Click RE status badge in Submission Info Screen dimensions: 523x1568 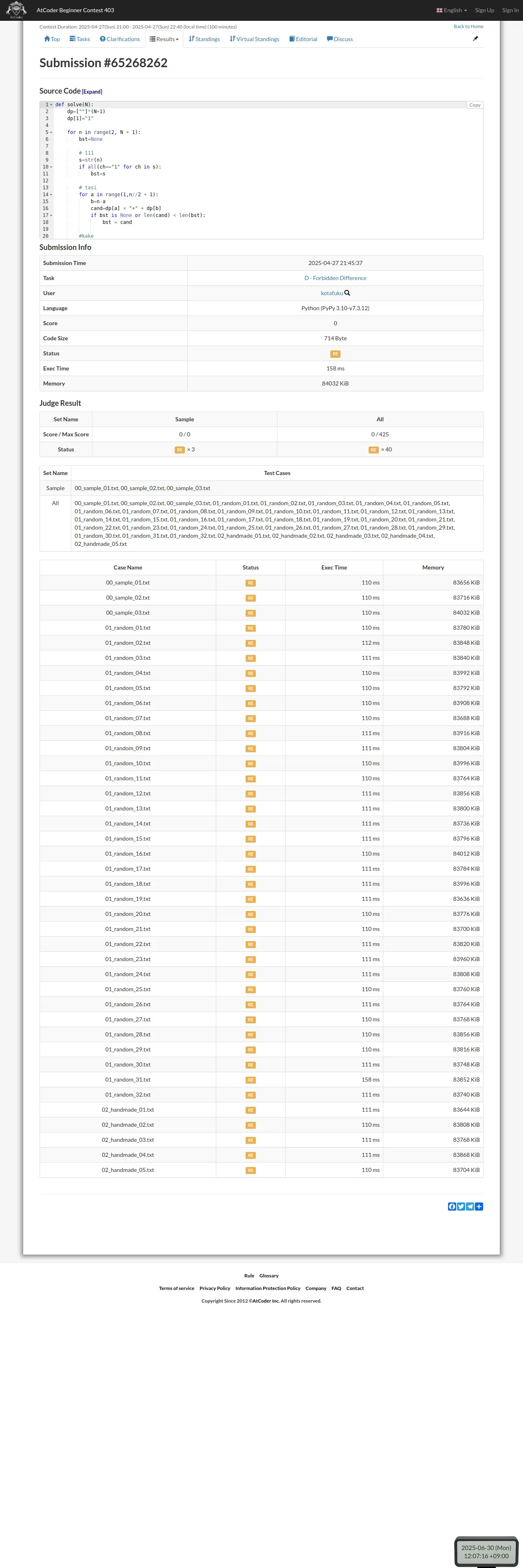(335, 354)
